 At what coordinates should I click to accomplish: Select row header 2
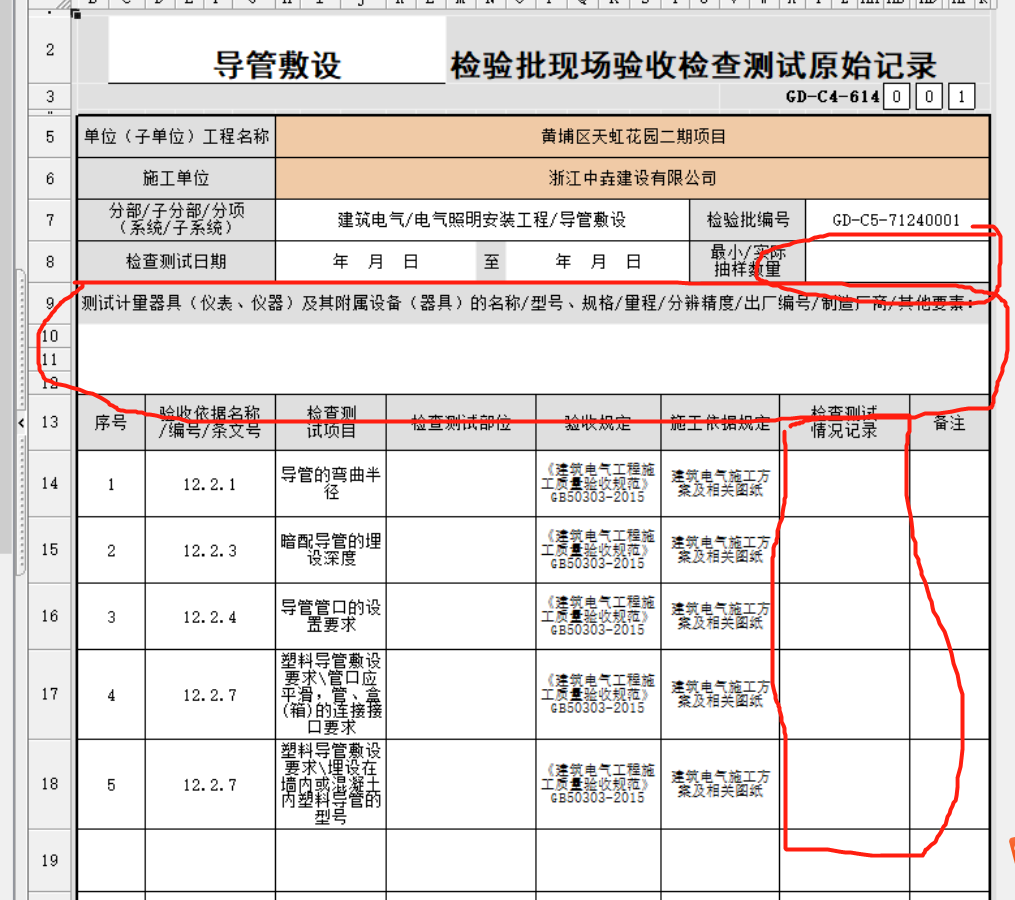pos(50,49)
